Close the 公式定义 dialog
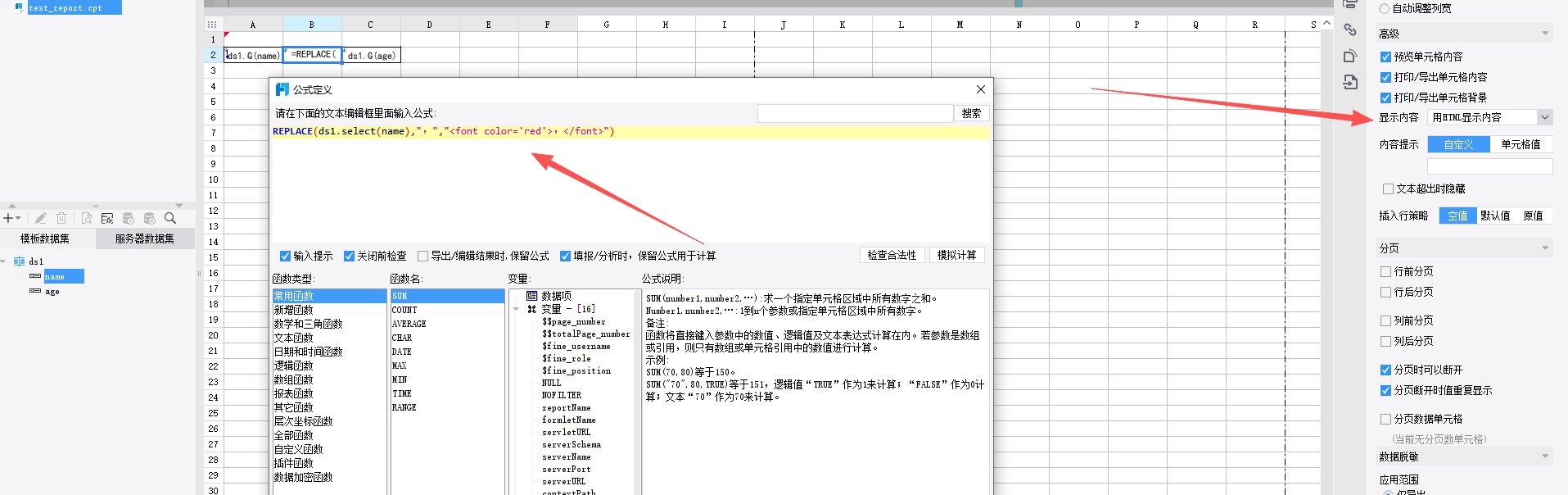Viewport: 1568px width, 495px height. (980, 89)
